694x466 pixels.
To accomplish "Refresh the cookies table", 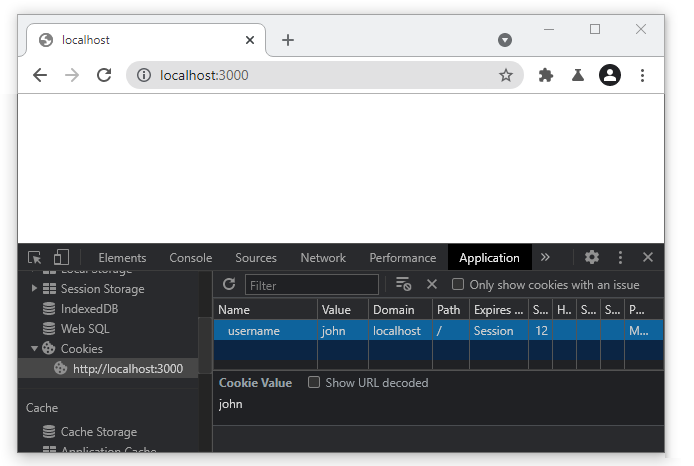I will [x=229, y=285].
